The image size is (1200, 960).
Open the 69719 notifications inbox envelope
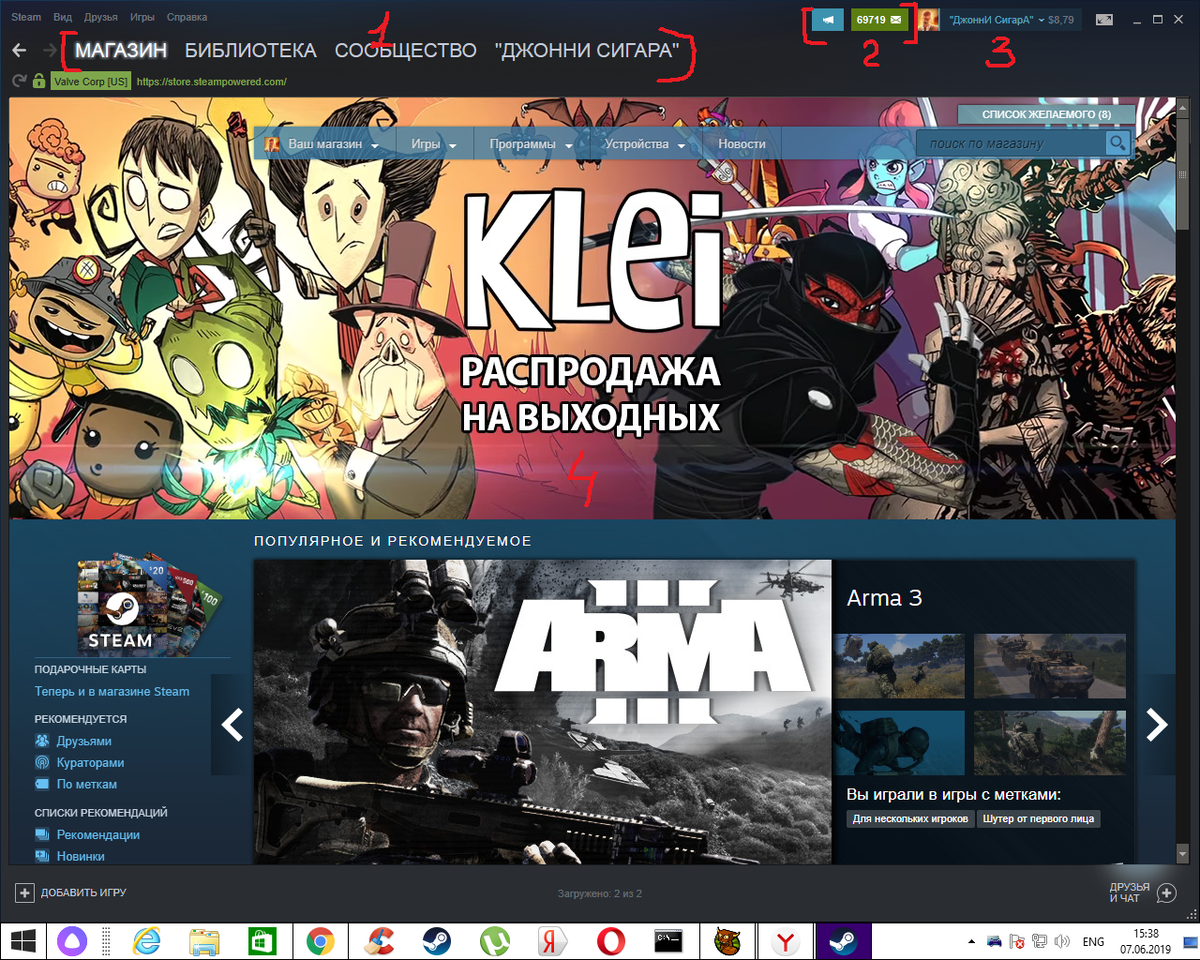coord(879,19)
